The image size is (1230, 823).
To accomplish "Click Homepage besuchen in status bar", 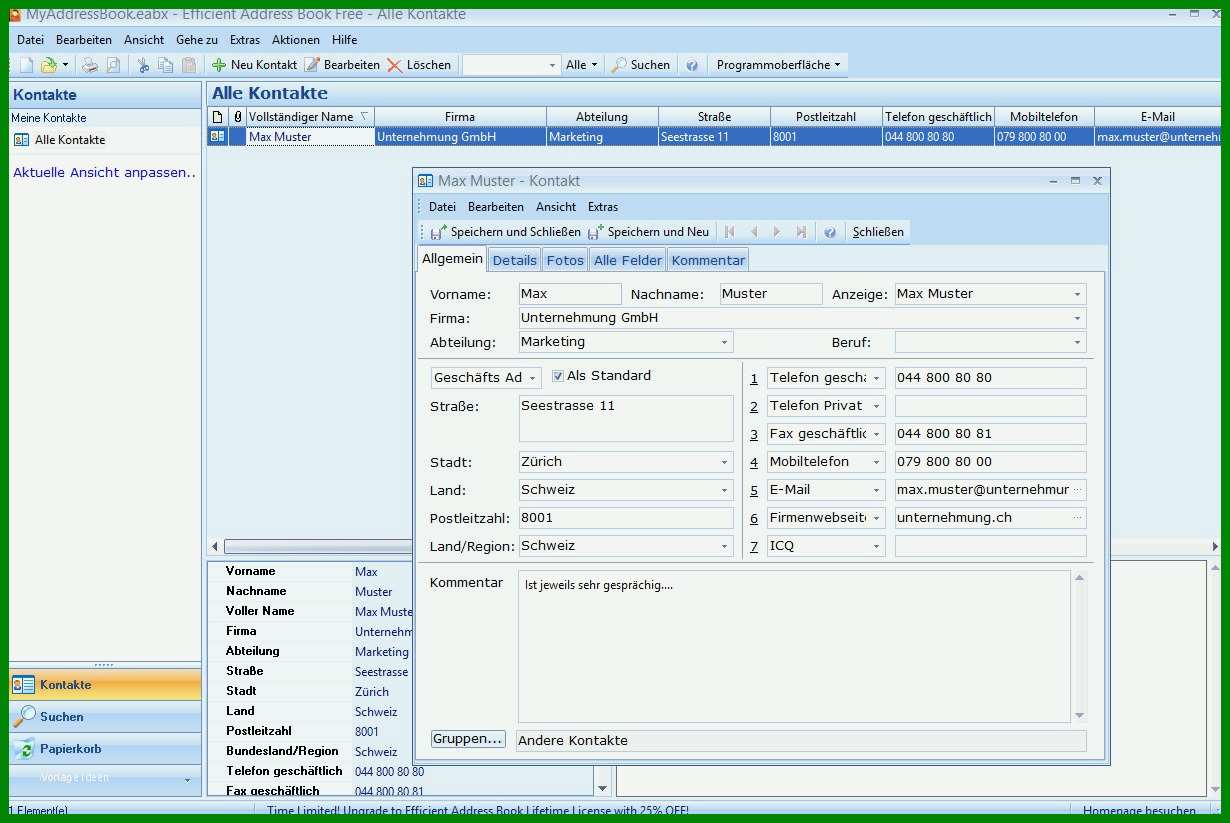I will pos(1139,811).
